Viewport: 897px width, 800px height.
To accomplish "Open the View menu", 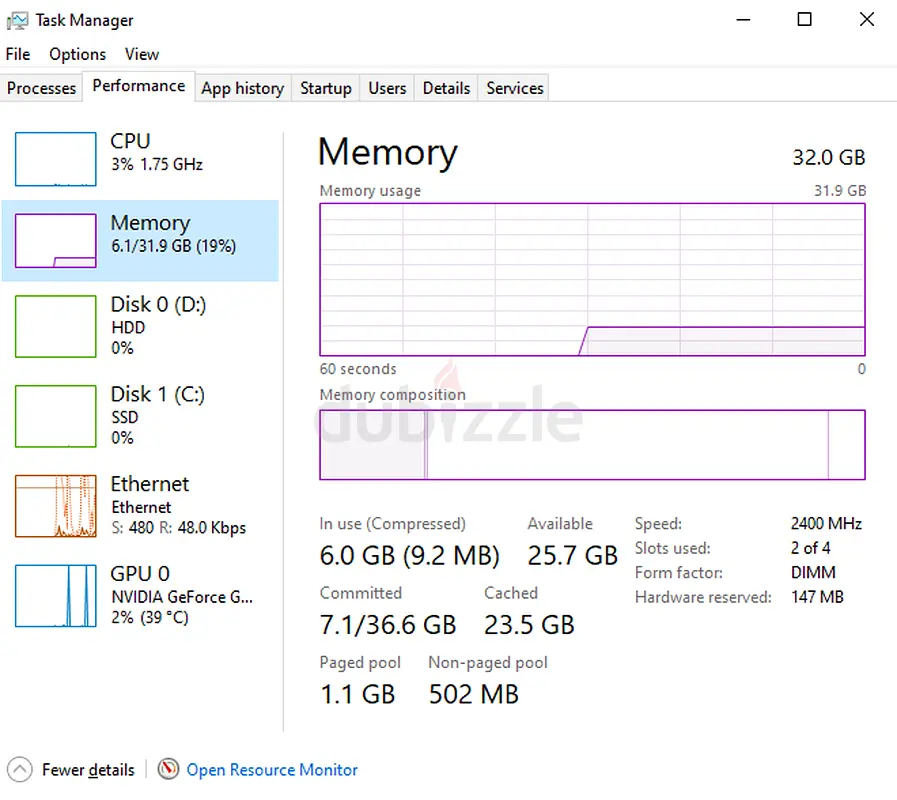I will pos(142,54).
